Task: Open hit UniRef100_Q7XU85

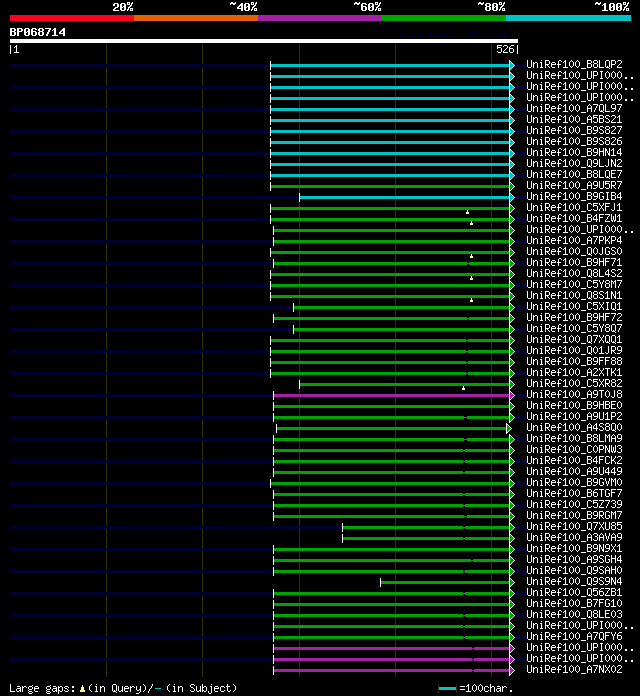Action: coord(574,527)
